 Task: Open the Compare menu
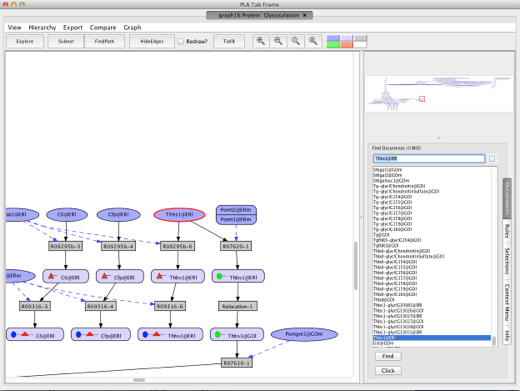point(103,28)
